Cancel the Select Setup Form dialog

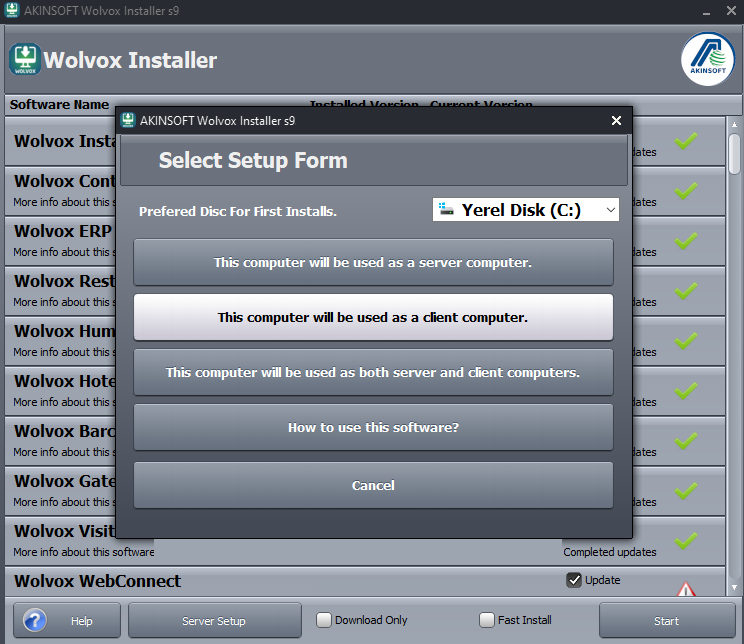(x=373, y=485)
